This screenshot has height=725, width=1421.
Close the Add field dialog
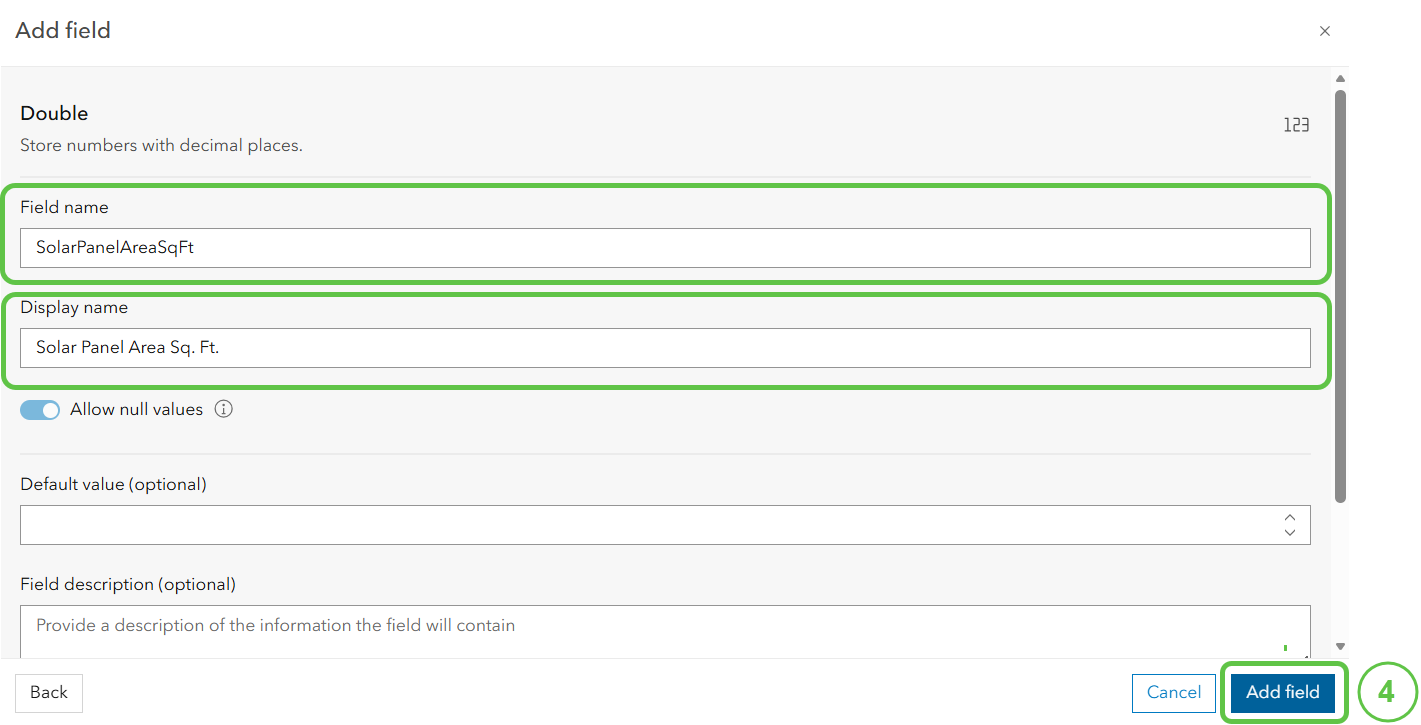pyautogui.click(x=1324, y=31)
